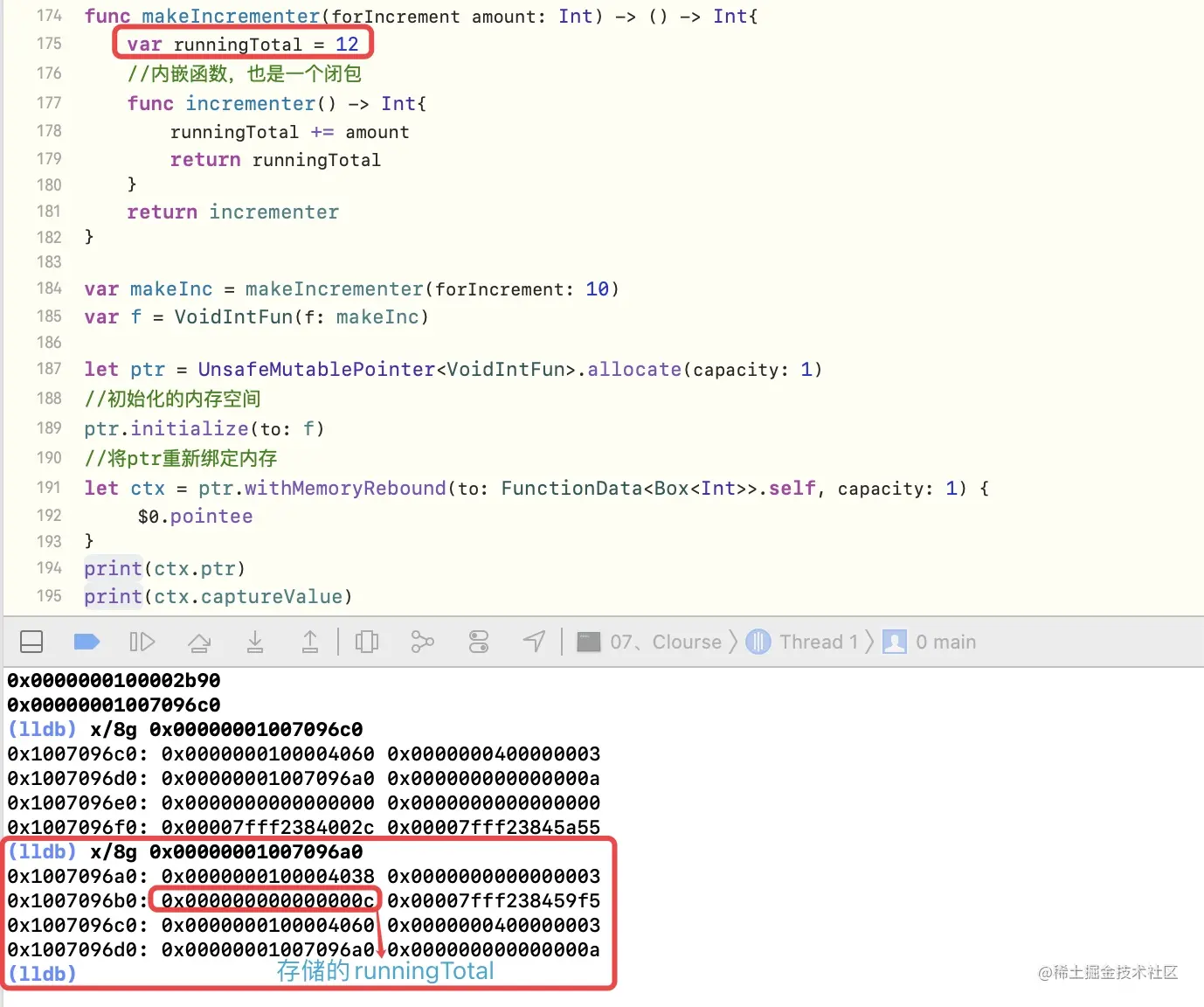Click line number 191 in the gutter
Viewport: 1204px width, 1007px height.
click(x=49, y=488)
